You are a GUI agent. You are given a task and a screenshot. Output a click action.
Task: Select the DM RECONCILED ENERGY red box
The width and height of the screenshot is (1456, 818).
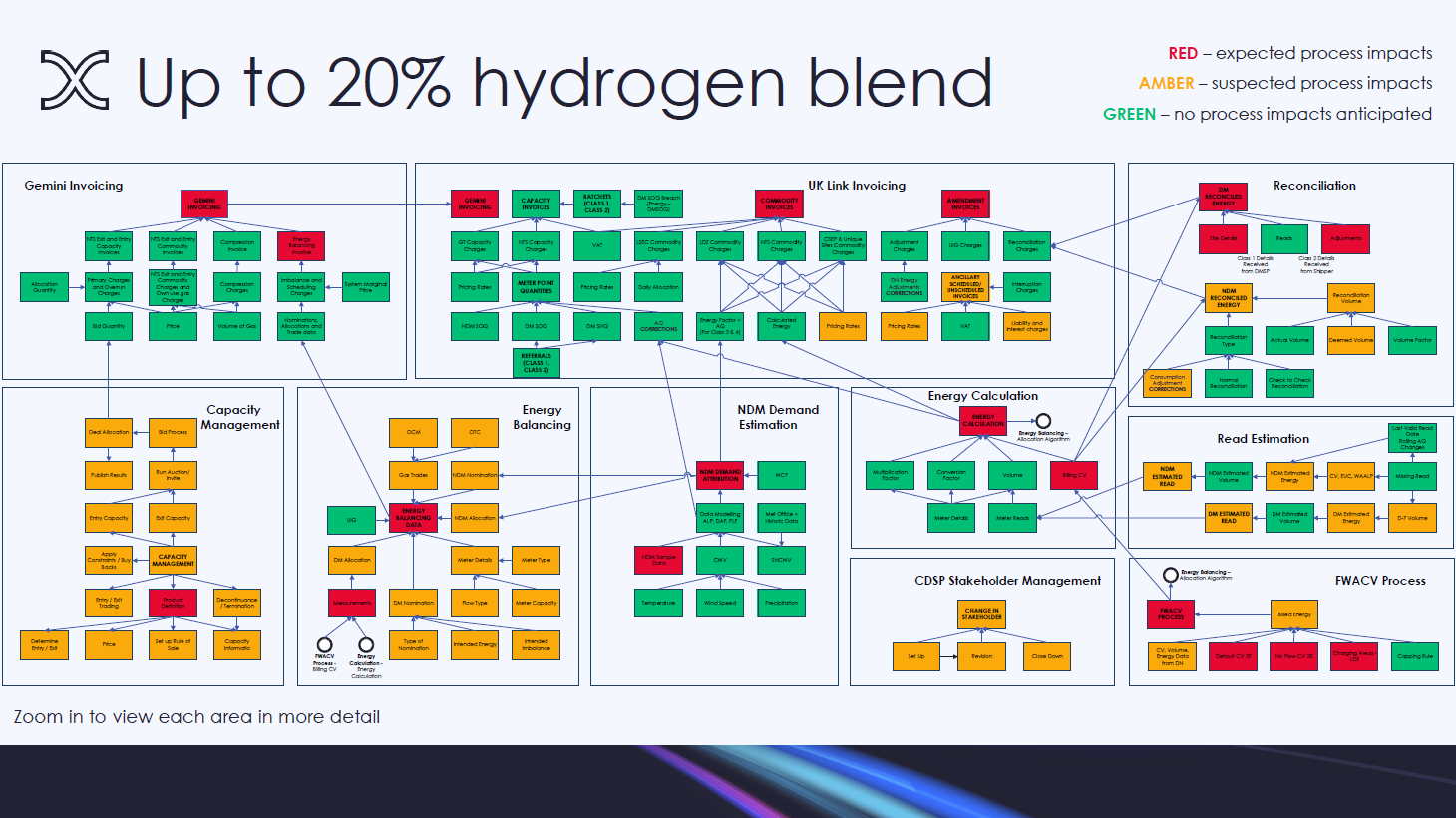(1224, 197)
